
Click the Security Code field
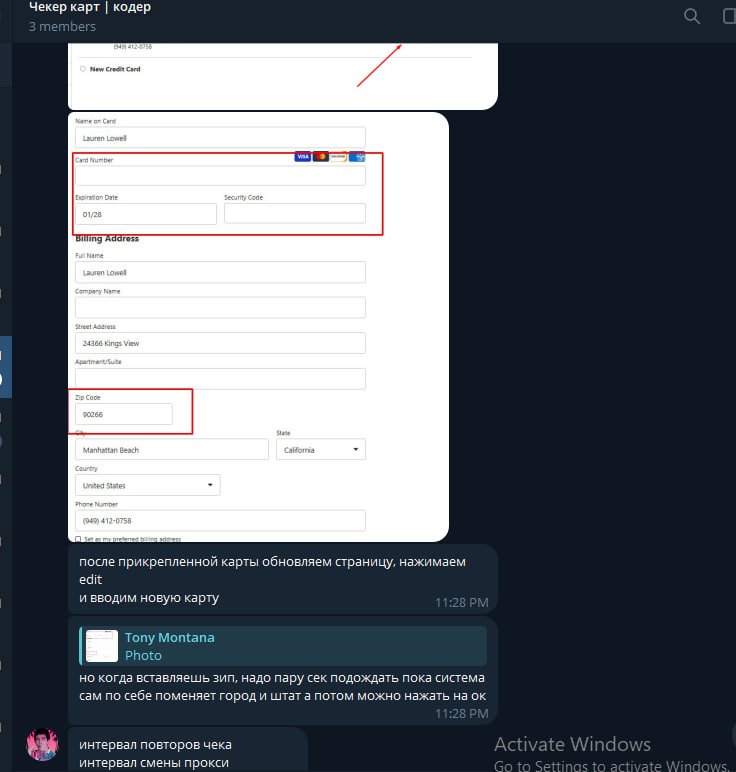click(x=294, y=213)
